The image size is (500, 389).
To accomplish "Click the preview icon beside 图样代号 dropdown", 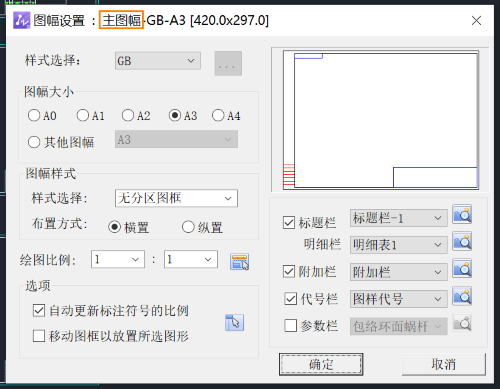I will (x=462, y=296).
